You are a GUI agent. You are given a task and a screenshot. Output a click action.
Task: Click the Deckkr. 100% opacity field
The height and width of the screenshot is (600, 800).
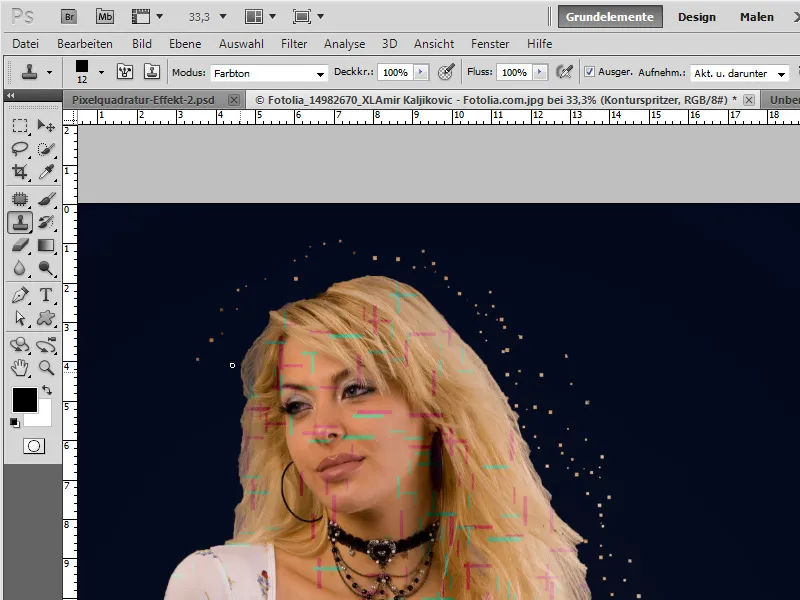(x=395, y=72)
